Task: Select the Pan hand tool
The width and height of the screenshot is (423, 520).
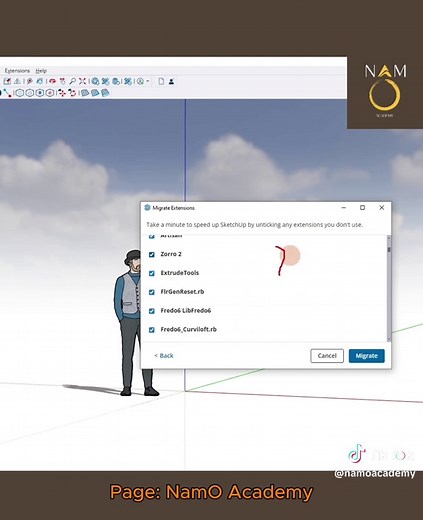Action: (62, 81)
